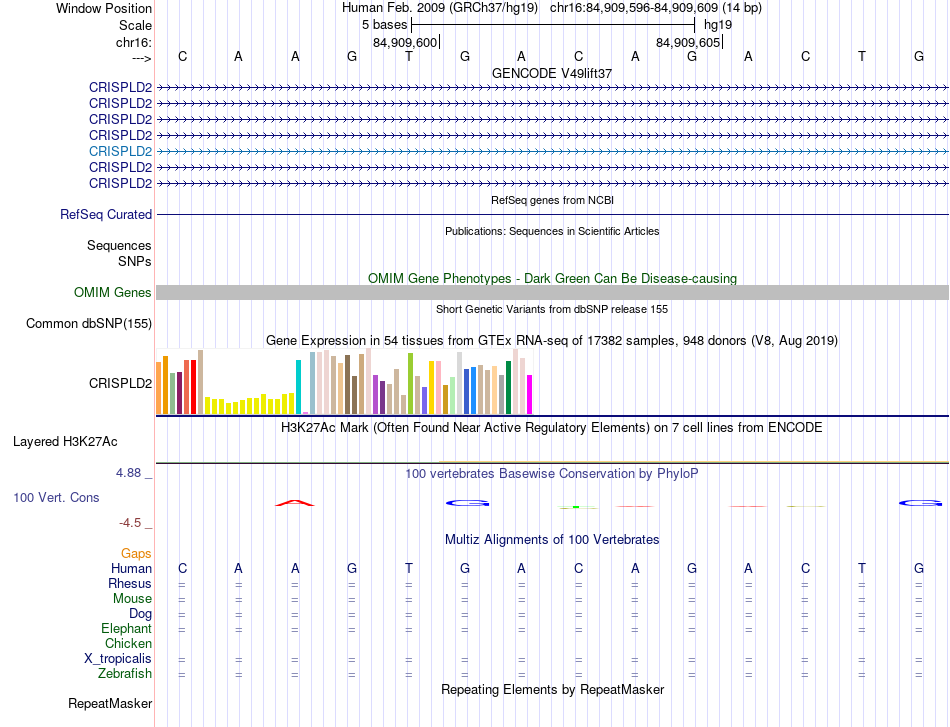Click the rightmost blue G PhyloP logo
The image size is (950, 727).
[920, 503]
